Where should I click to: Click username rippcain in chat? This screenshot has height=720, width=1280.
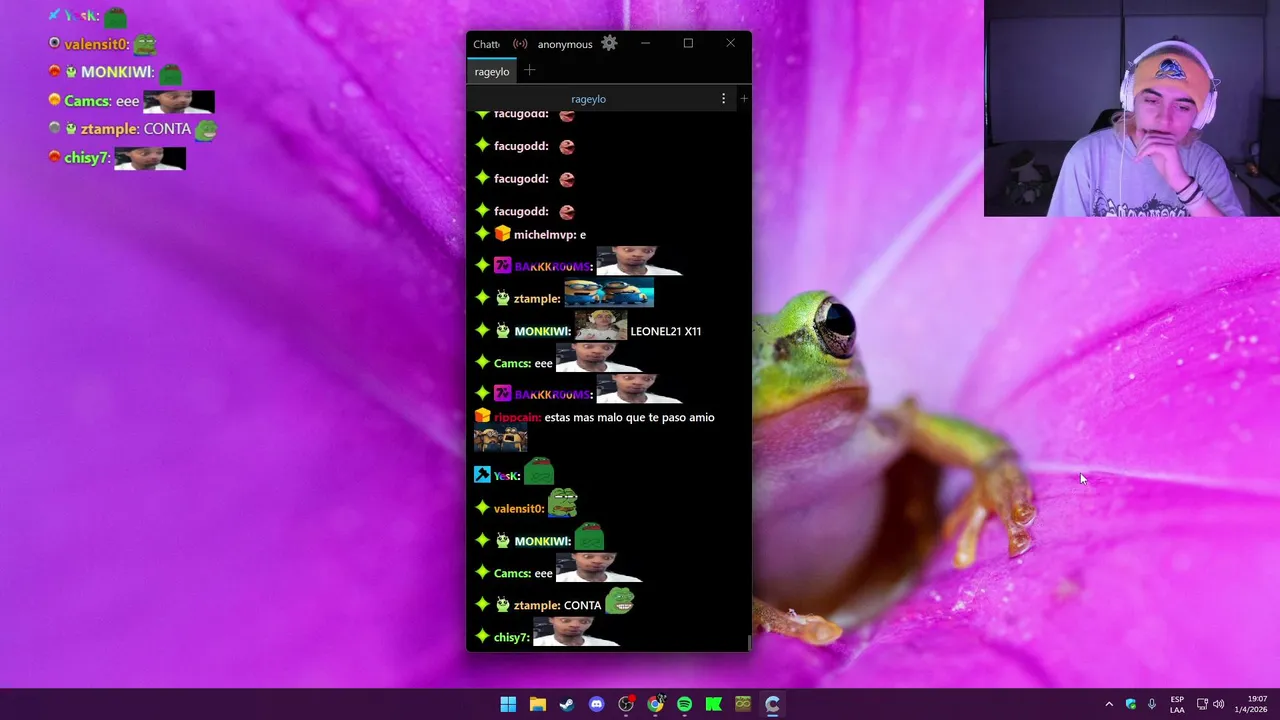click(x=517, y=418)
